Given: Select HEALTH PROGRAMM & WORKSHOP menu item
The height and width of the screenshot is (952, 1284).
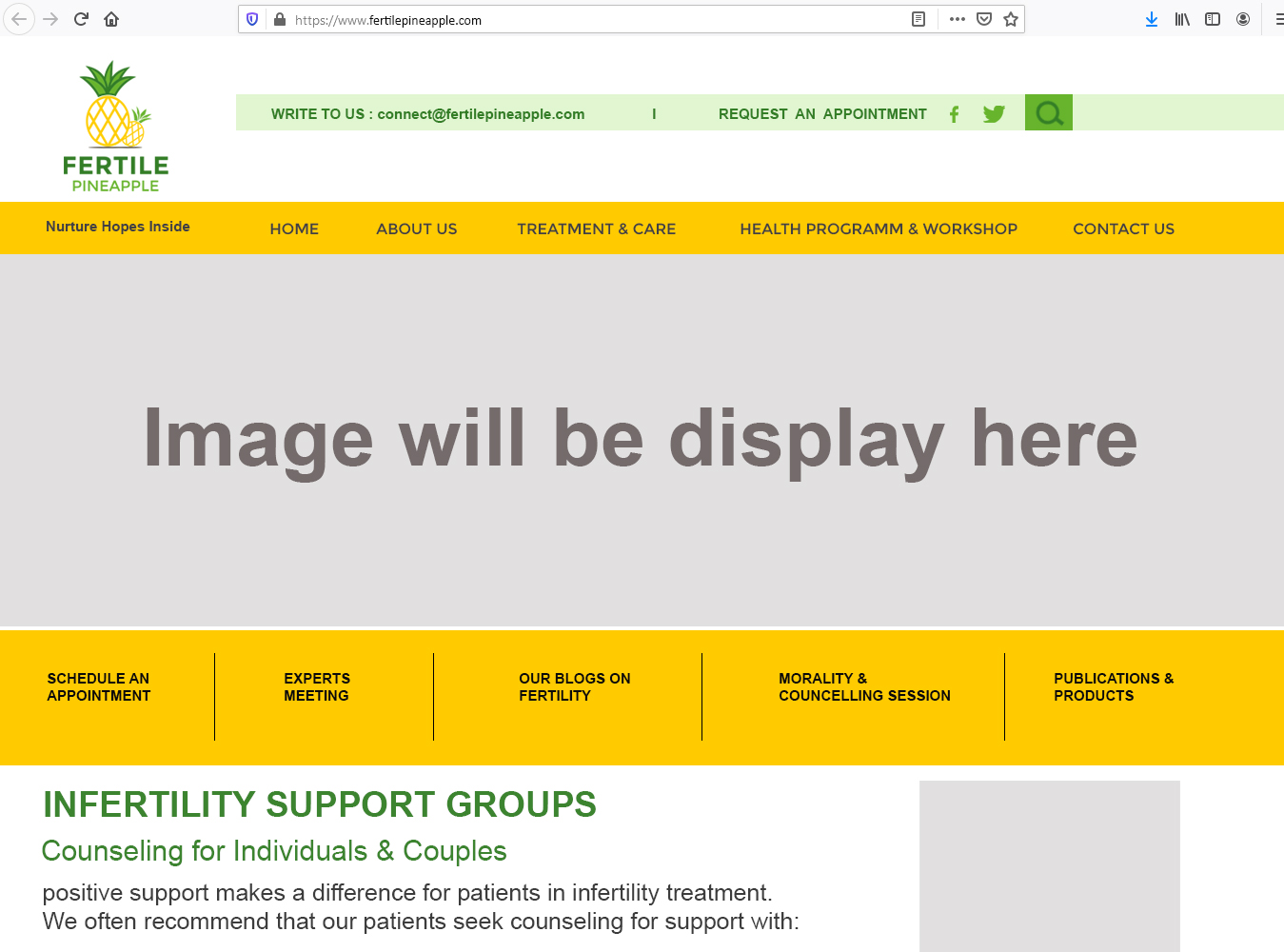Looking at the screenshot, I should click(x=878, y=228).
